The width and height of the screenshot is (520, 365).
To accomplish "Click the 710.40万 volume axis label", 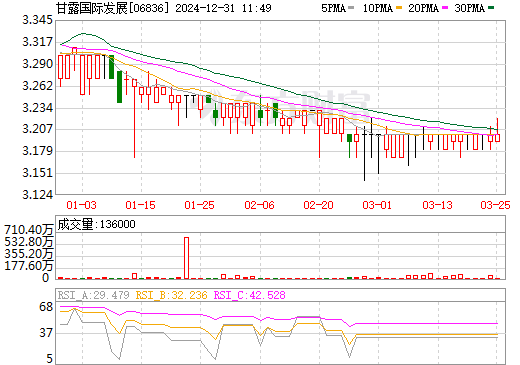I will [x=29, y=230].
